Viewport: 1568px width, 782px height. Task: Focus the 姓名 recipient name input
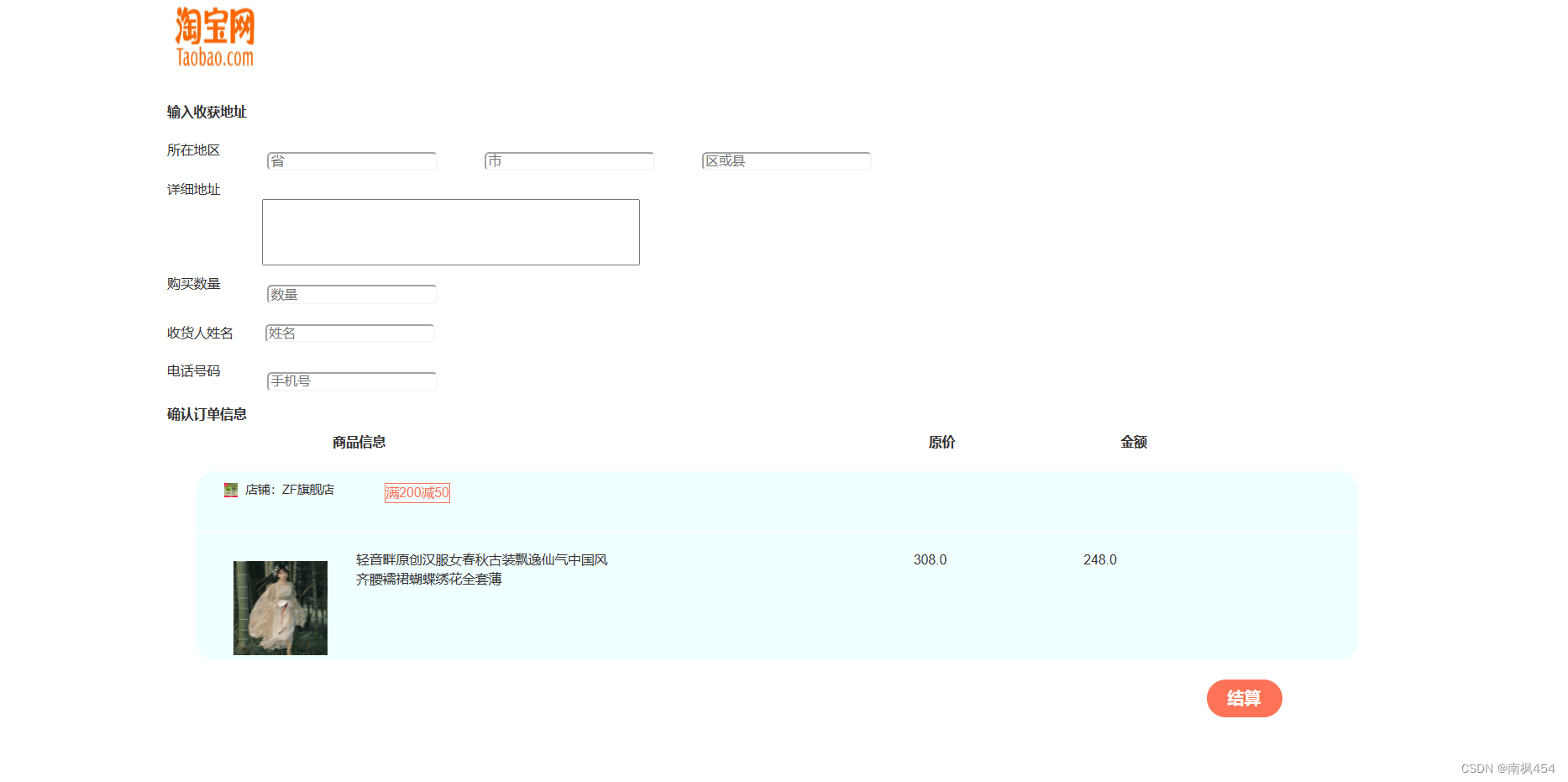pyautogui.click(x=350, y=333)
